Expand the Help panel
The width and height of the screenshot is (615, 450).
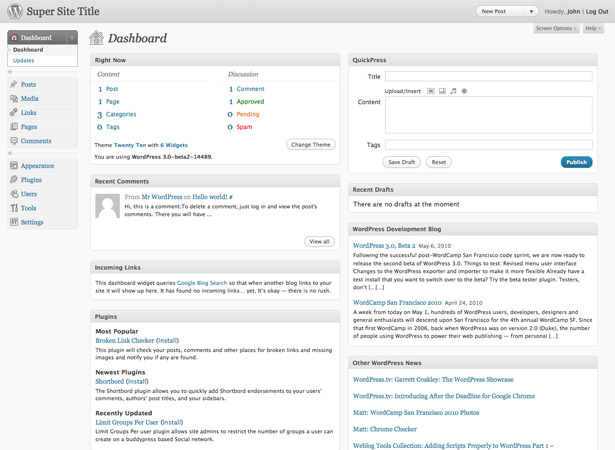pyautogui.click(x=593, y=28)
